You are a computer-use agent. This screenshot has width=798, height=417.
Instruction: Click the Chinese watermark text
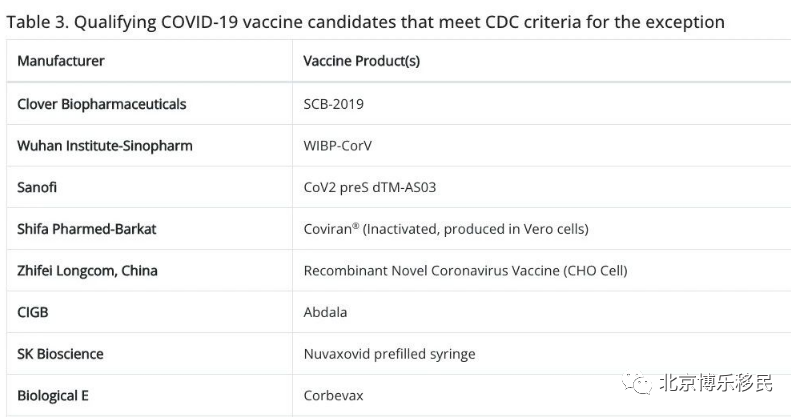click(x=716, y=383)
